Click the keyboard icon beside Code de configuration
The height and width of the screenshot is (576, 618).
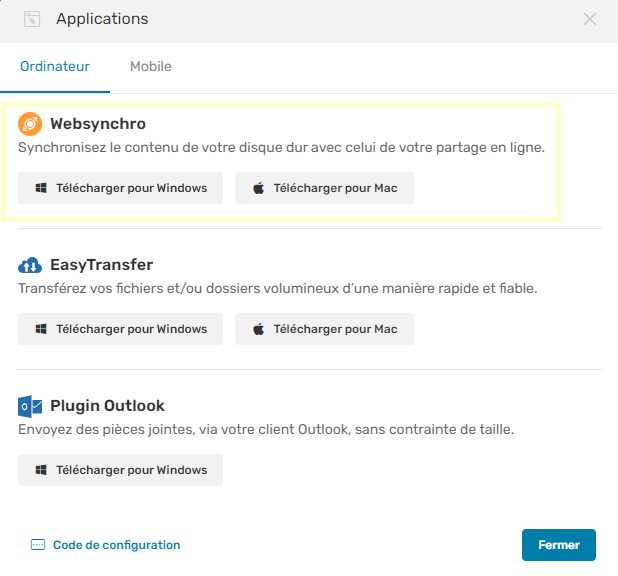tap(38, 544)
